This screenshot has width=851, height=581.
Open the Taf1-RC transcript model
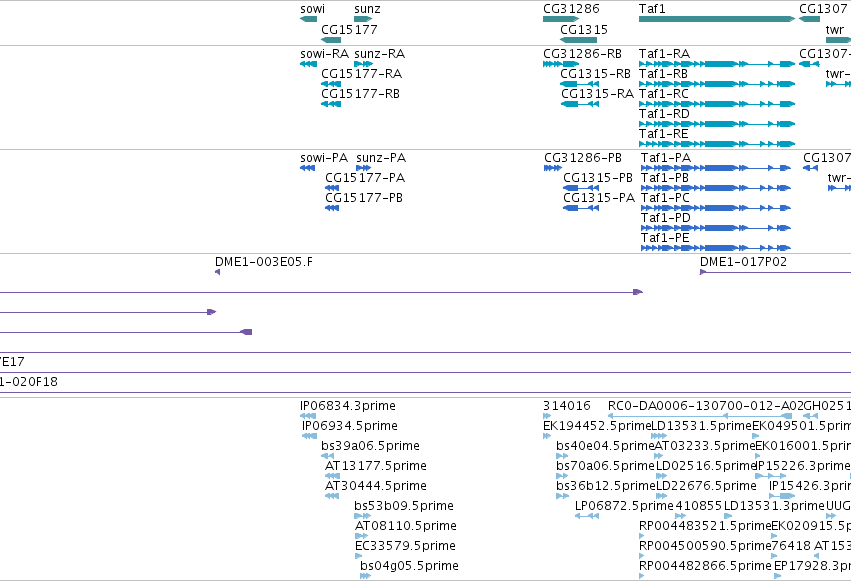(x=717, y=104)
